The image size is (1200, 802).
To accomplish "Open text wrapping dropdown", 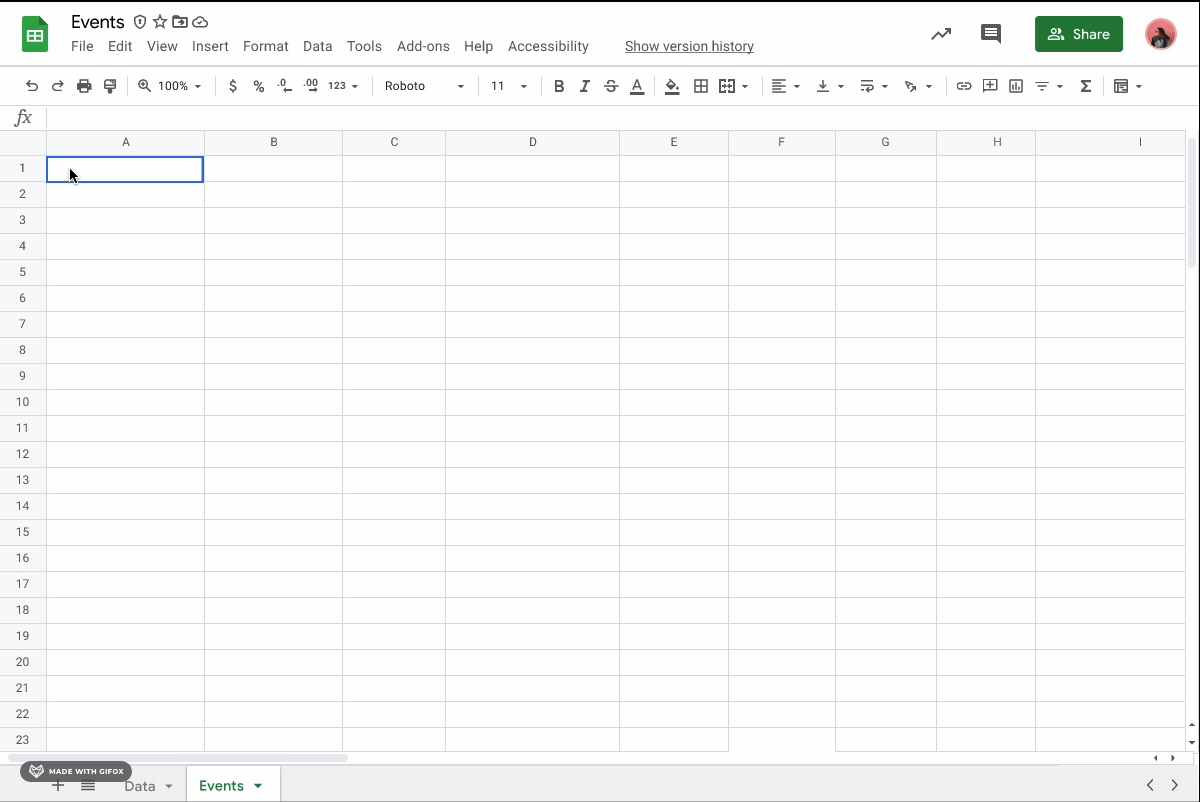I will (x=874, y=86).
